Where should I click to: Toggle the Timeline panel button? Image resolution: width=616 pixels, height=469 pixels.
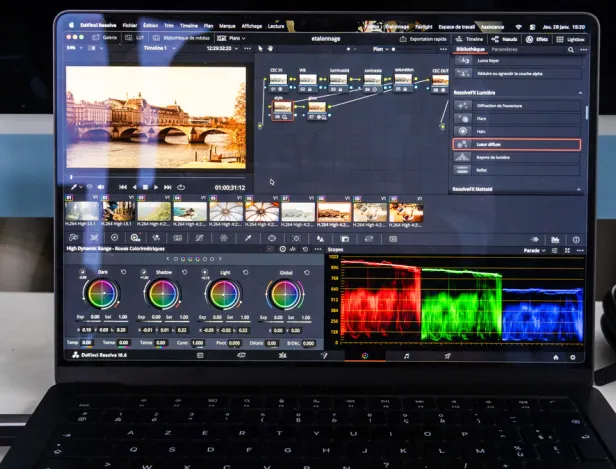pyautogui.click(x=469, y=39)
